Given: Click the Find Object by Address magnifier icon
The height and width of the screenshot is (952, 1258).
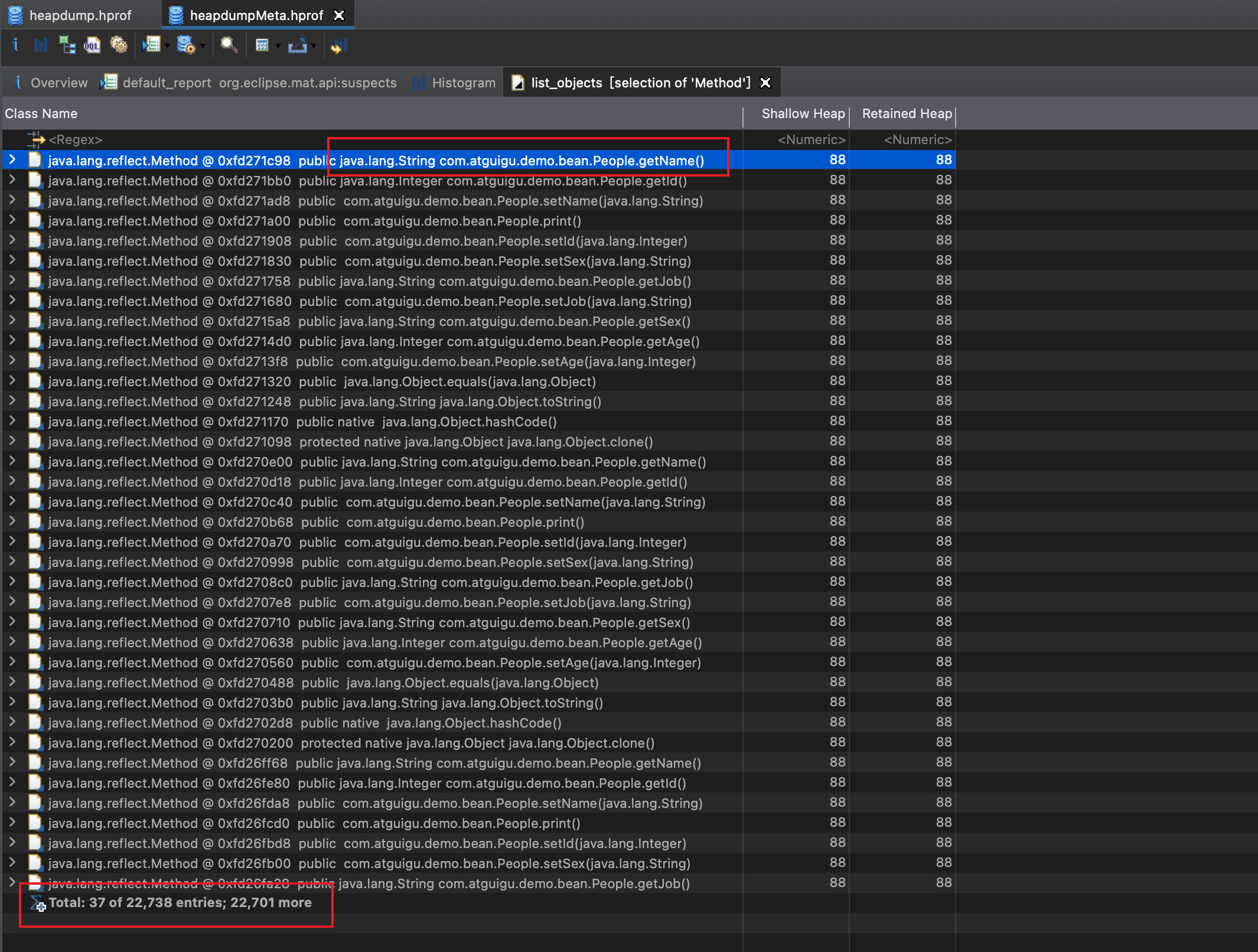Looking at the screenshot, I should (229, 45).
